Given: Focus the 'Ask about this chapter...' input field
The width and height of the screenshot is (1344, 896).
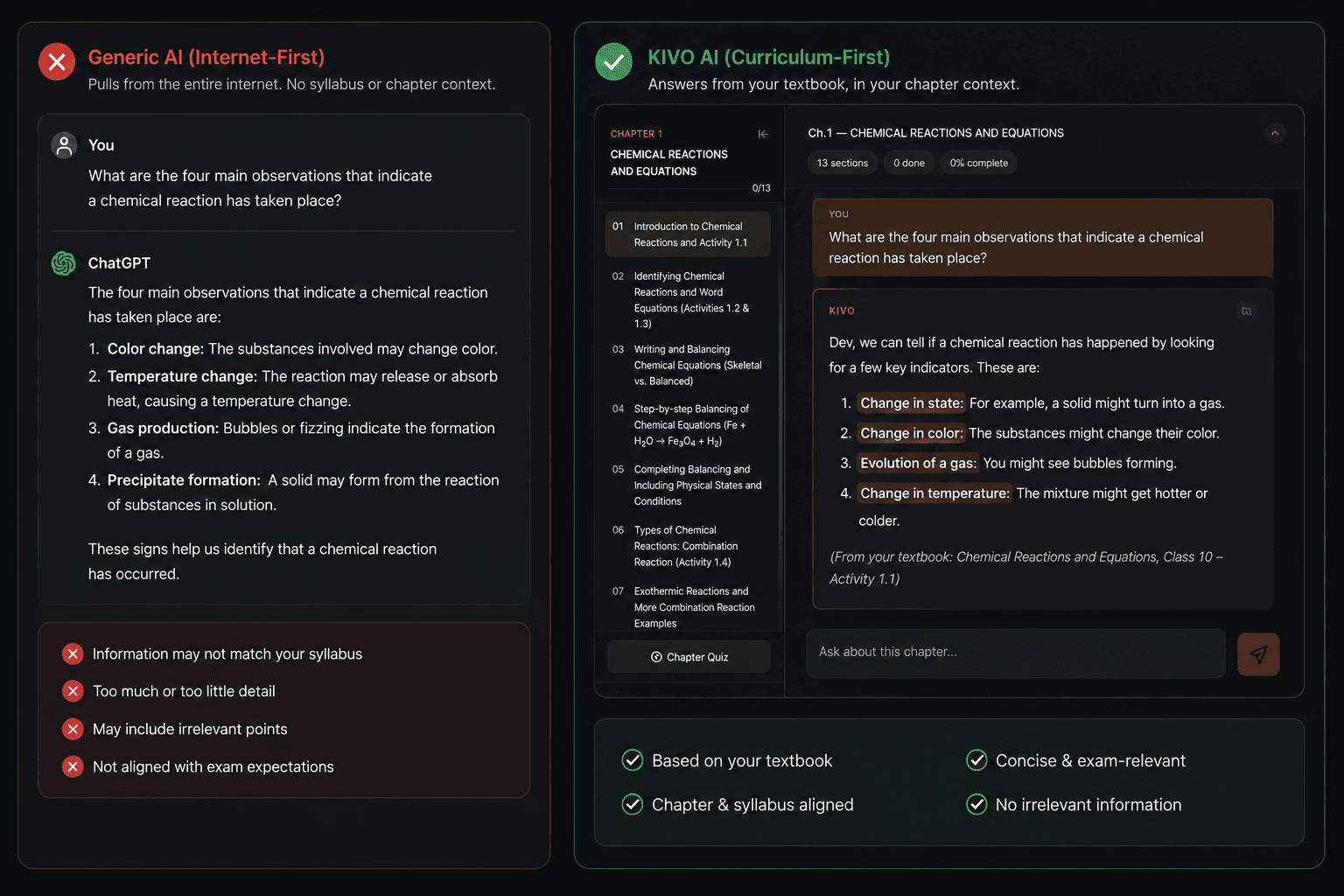Looking at the screenshot, I should tap(1015, 653).
